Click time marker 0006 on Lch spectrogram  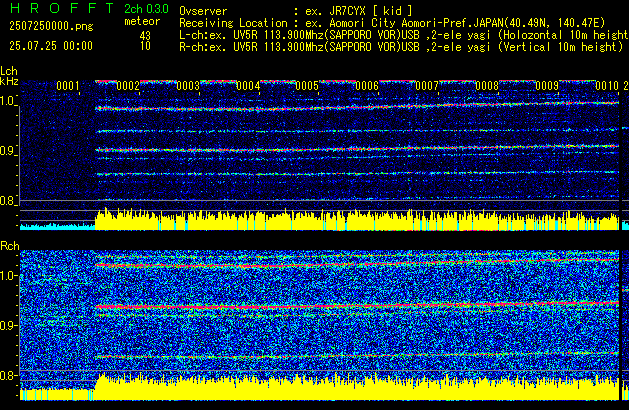click(367, 86)
